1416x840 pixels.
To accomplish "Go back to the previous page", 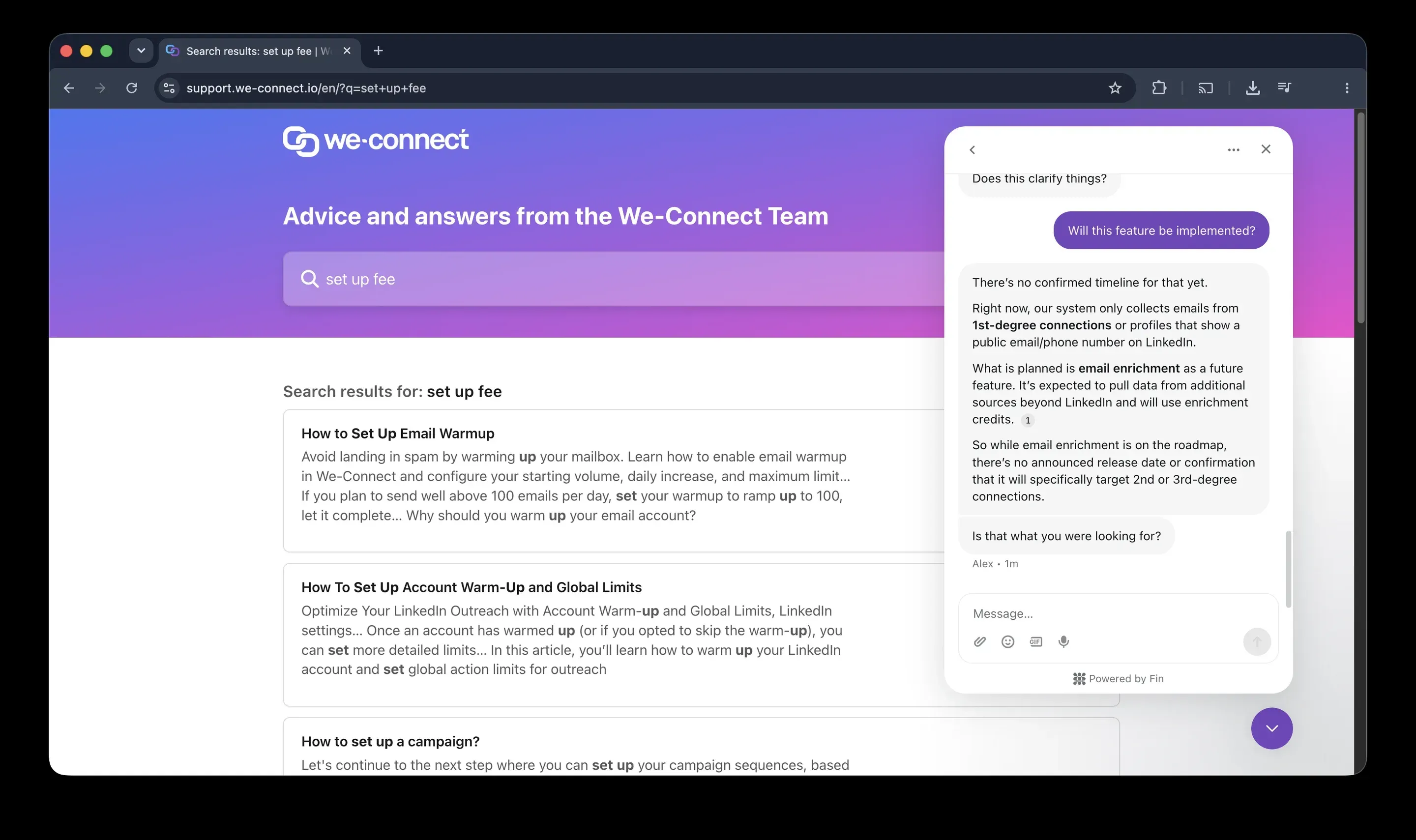I will pyautogui.click(x=69, y=88).
